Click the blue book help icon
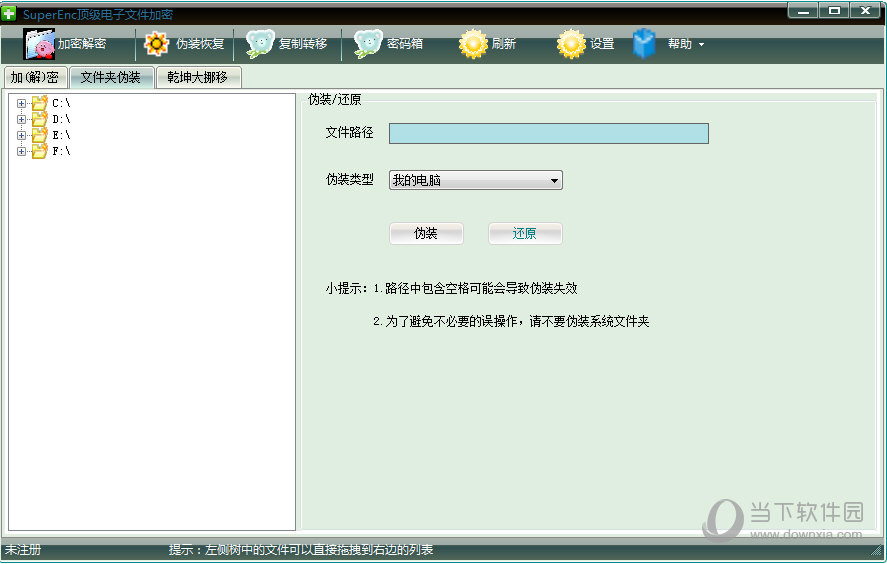The image size is (887, 564). (x=644, y=44)
